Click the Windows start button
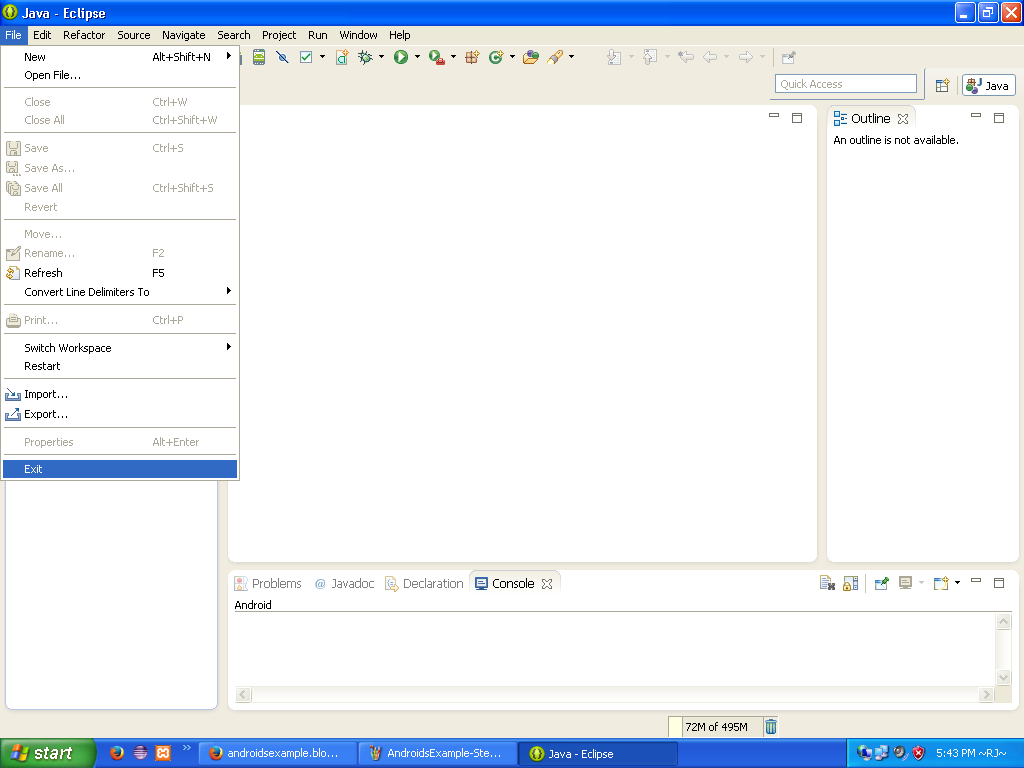The width and height of the screenshot is (1024, 768). [48, 753]
